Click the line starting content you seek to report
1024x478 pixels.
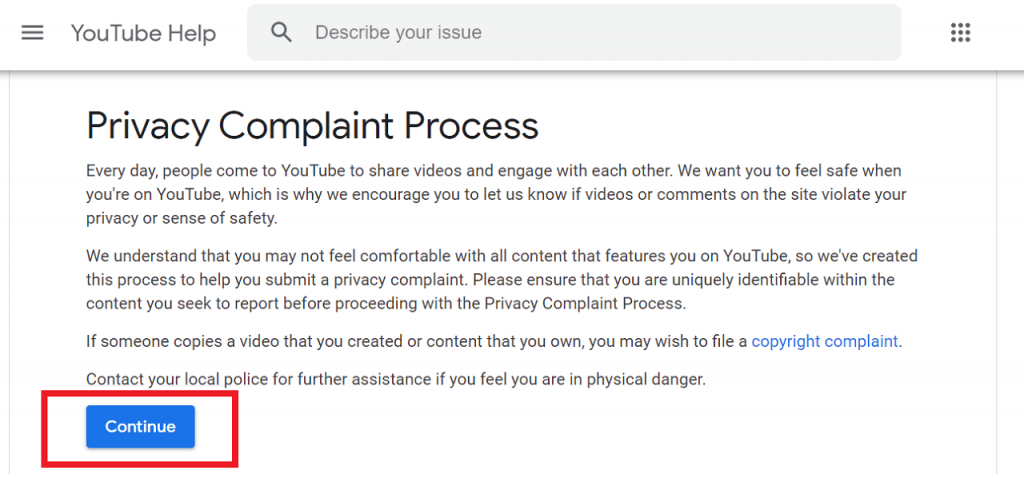coord(386,304)
